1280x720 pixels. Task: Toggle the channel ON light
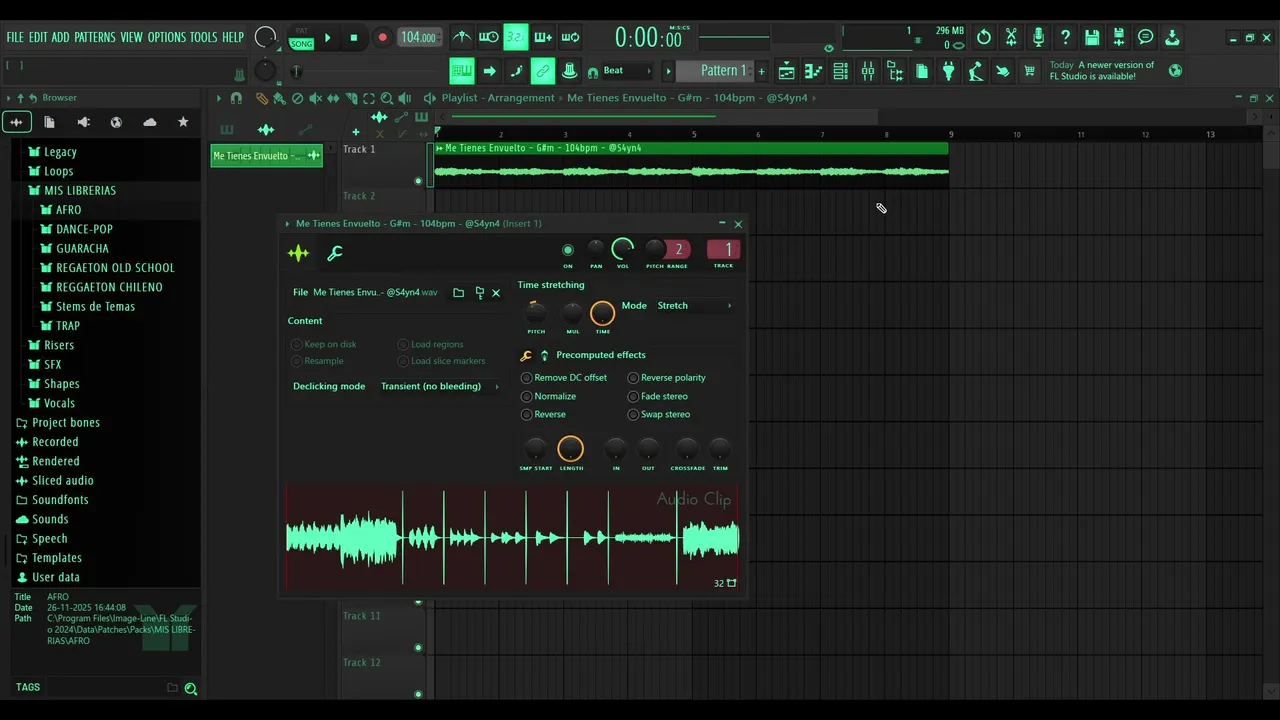point(568,250)
